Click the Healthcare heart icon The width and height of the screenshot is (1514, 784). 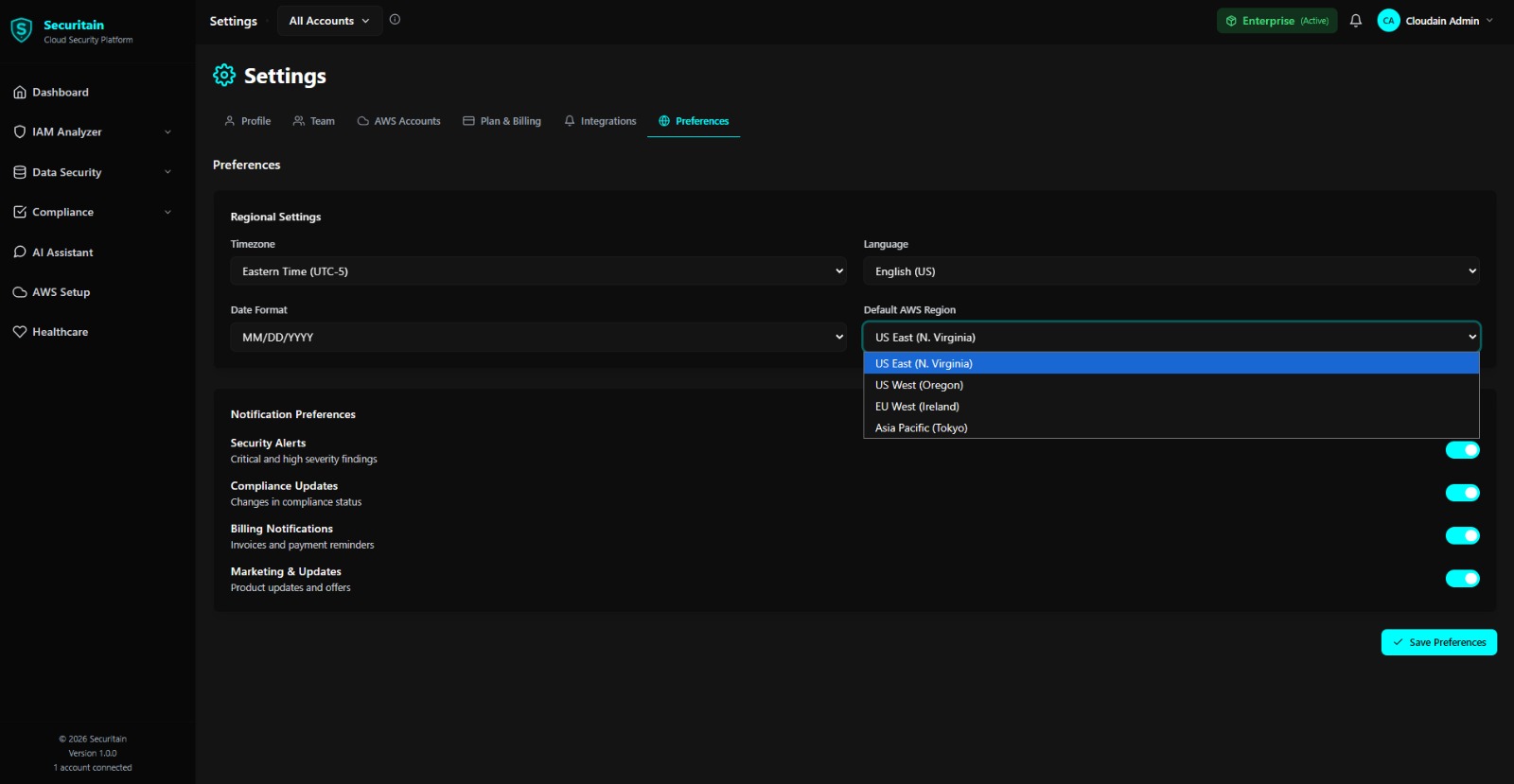pos(20,332)
